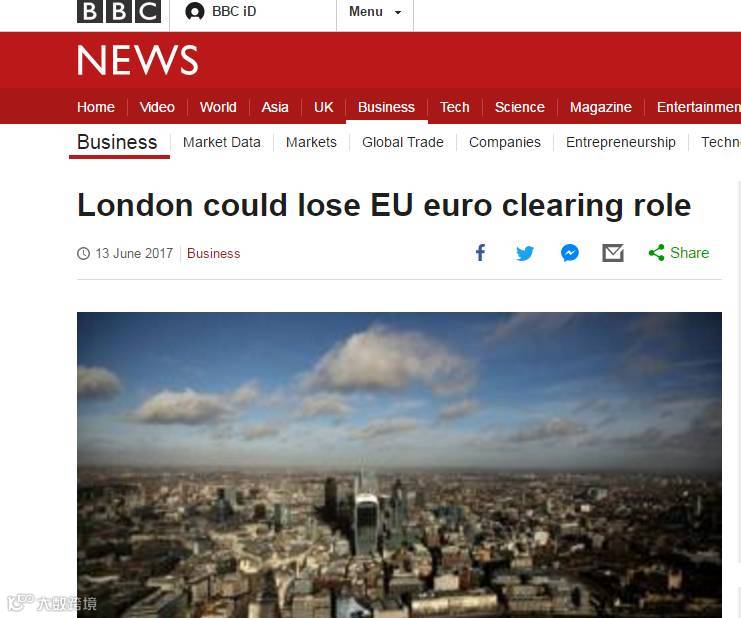Open the Science section tab
The image size is (741, 618).
(x=520, y=107)
